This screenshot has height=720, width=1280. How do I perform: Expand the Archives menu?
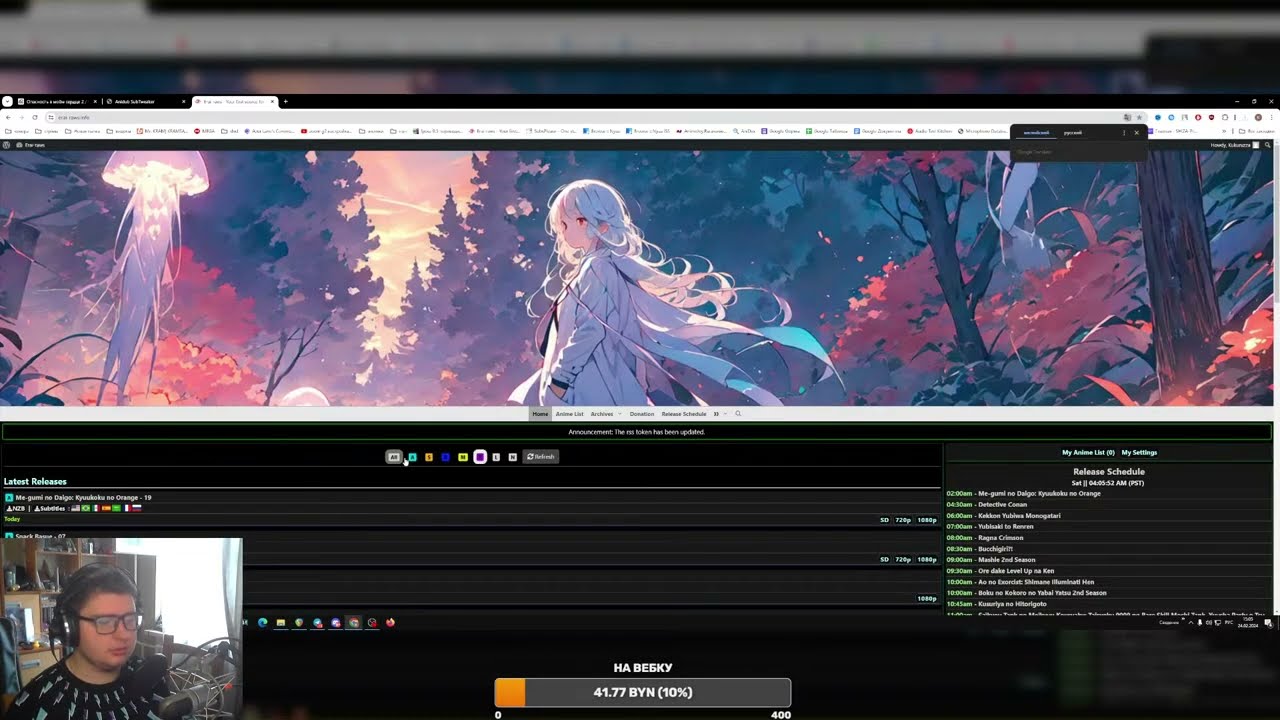tap(604, 414)
